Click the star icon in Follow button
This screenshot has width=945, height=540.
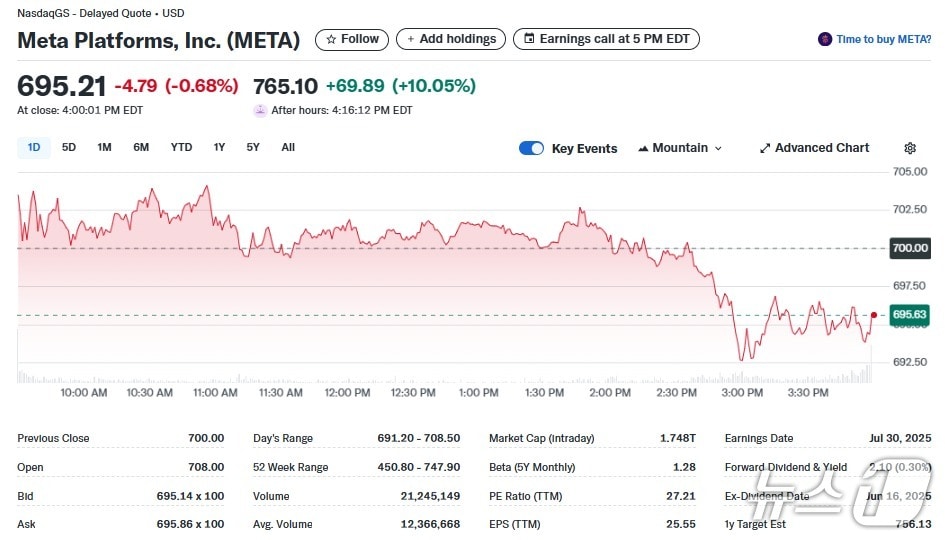pyautogui.click(x=331, y=40)
